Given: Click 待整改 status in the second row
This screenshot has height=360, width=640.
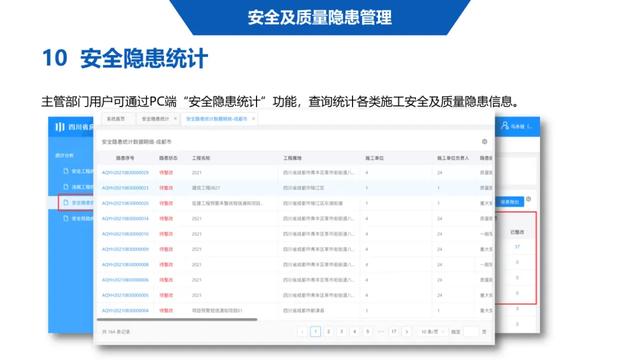Looking at the screenshot, I should (x=166, y=188).
